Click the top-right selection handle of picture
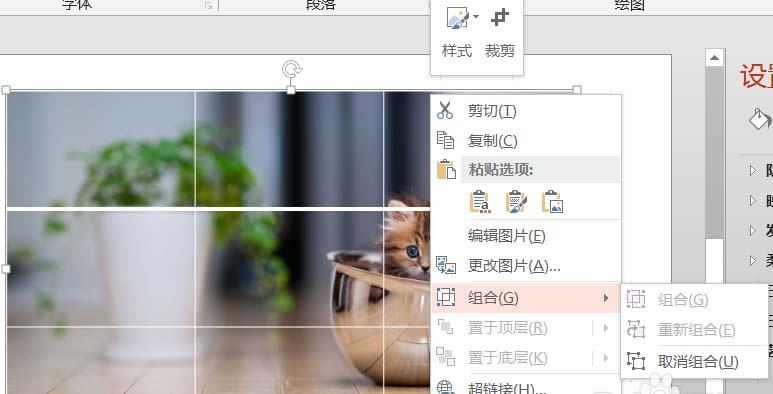 (577, 90)
